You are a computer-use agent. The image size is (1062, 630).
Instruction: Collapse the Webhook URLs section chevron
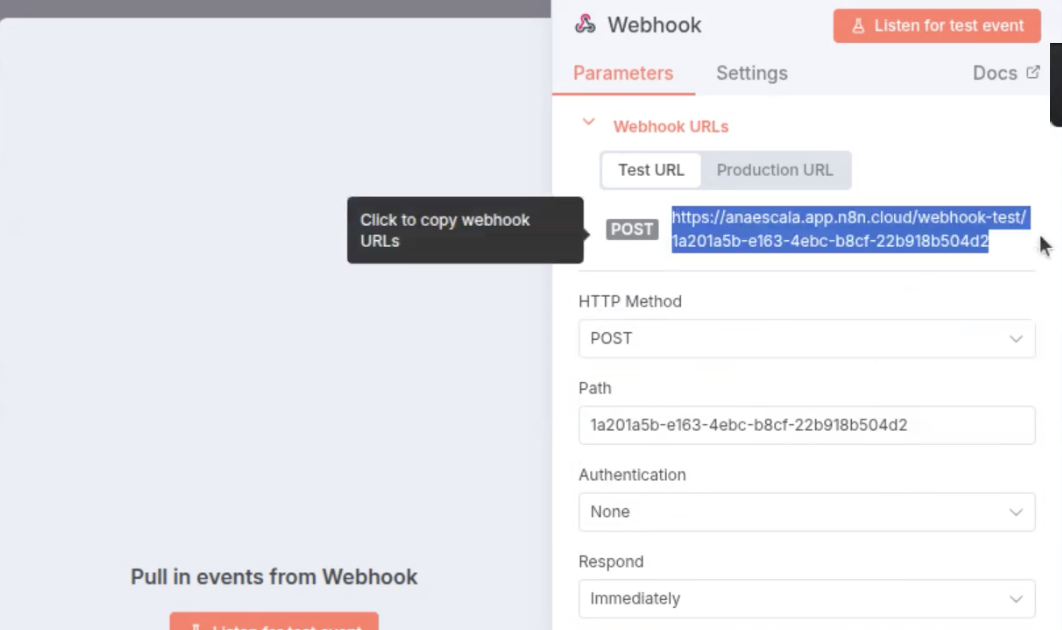coord(589,123)
